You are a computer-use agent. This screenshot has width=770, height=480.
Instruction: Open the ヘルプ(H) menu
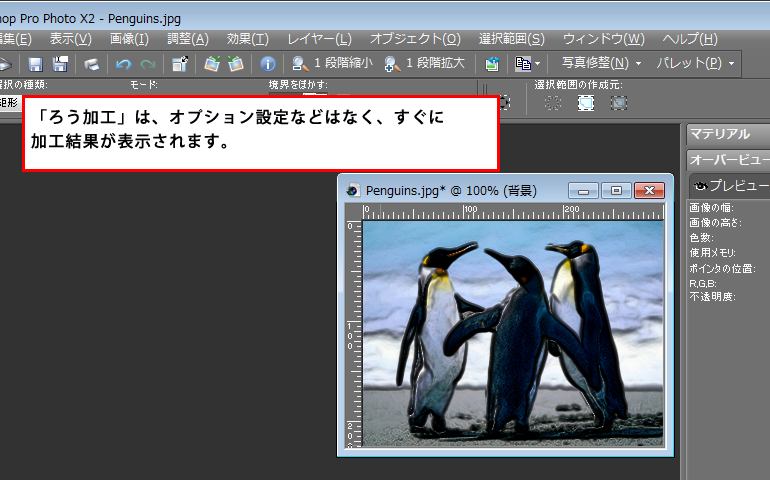[x=690, y=39]
